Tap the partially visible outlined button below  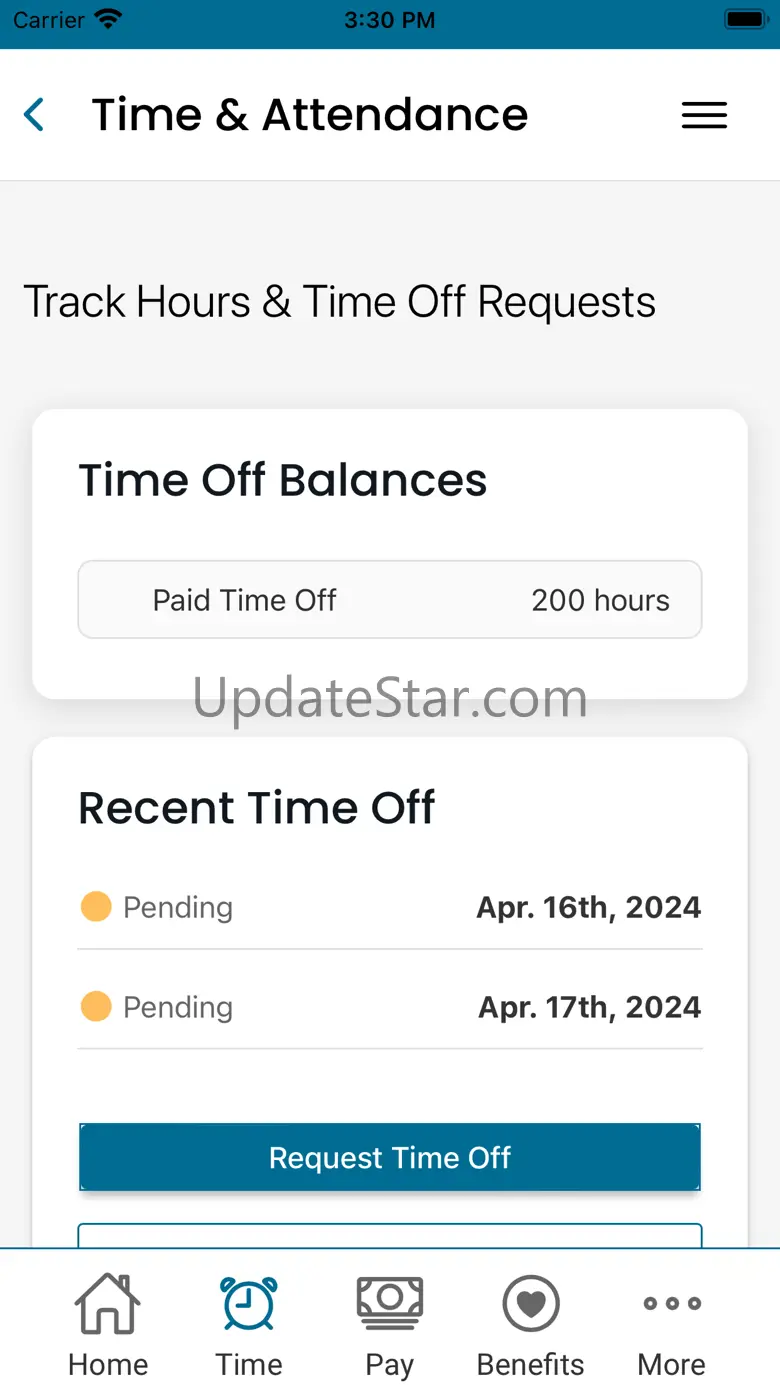coord(390,1235)
